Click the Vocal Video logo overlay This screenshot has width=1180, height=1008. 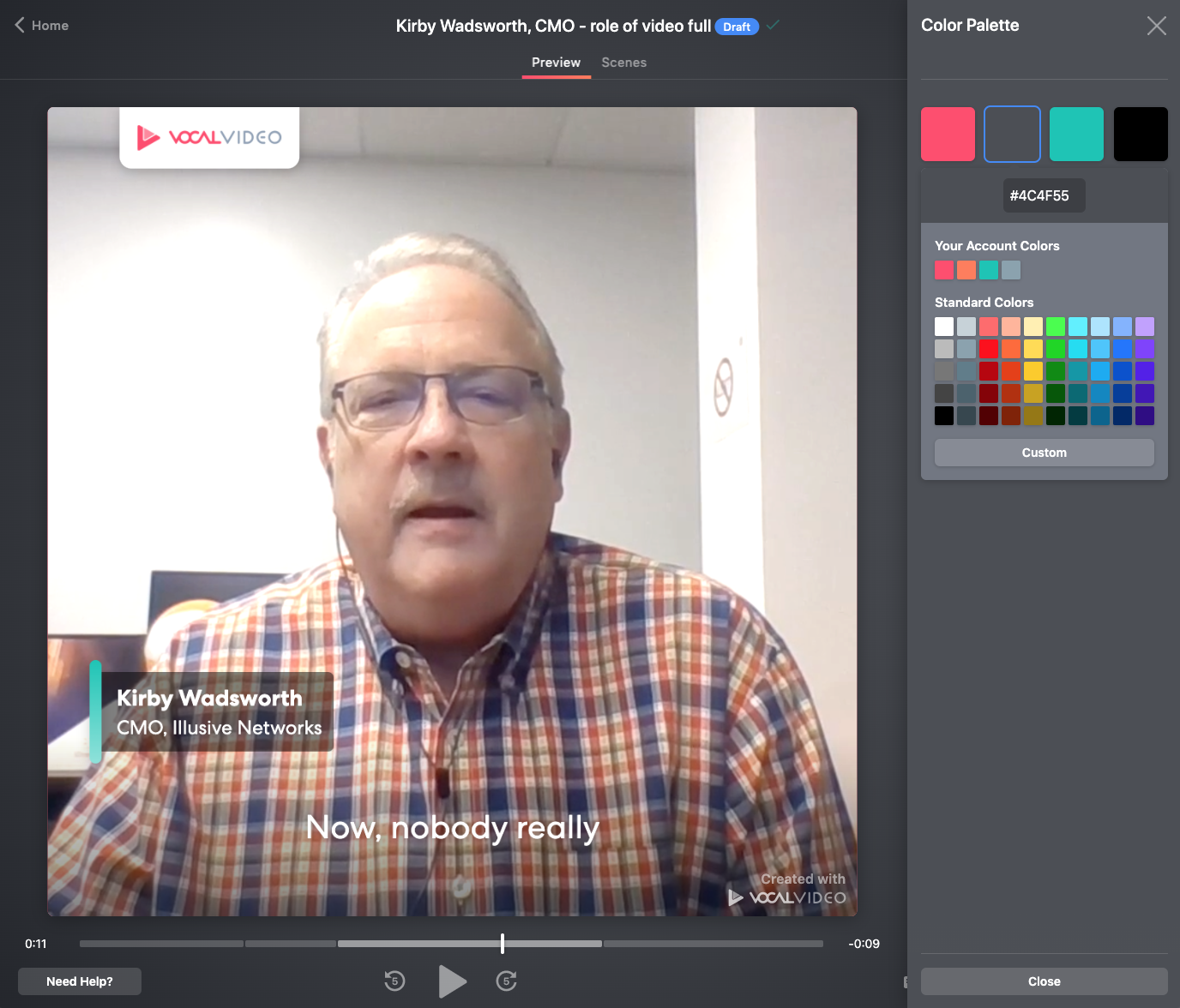209,137
